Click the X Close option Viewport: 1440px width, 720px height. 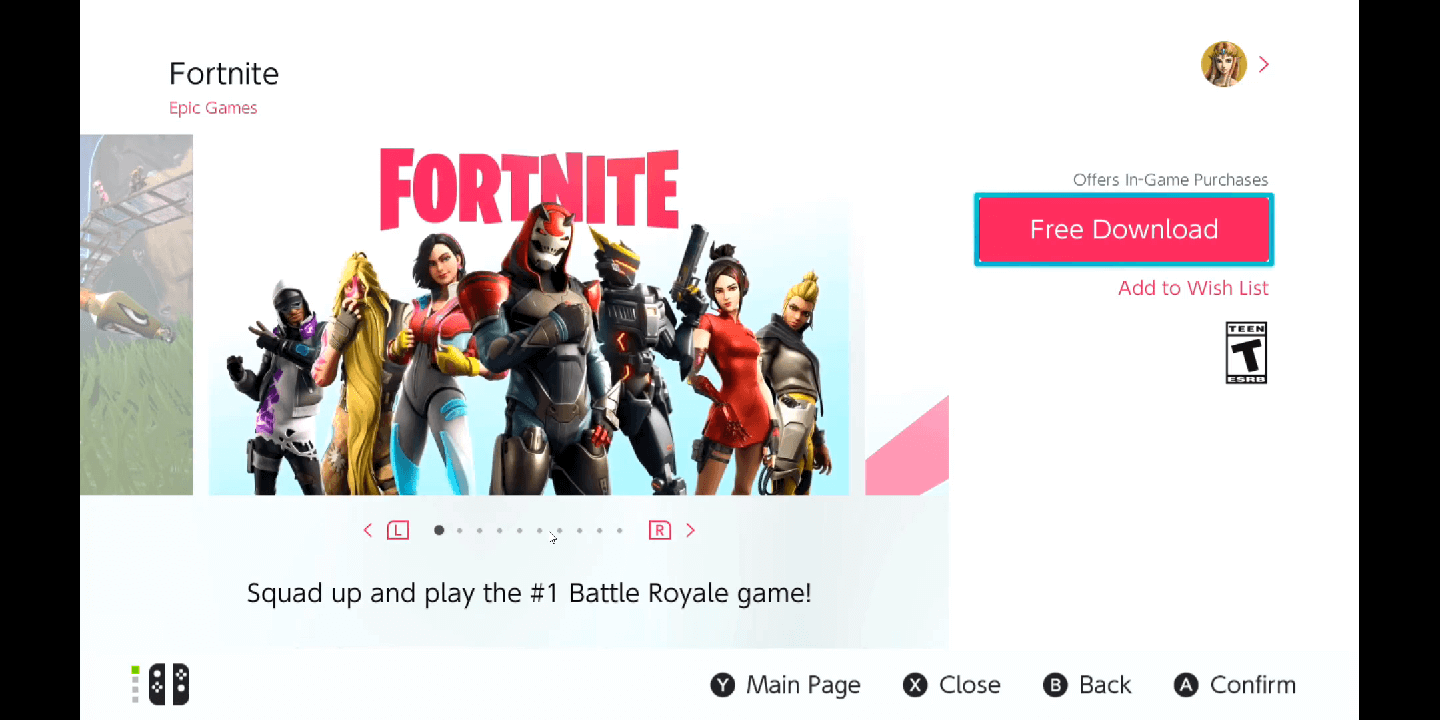coord(951,685)
